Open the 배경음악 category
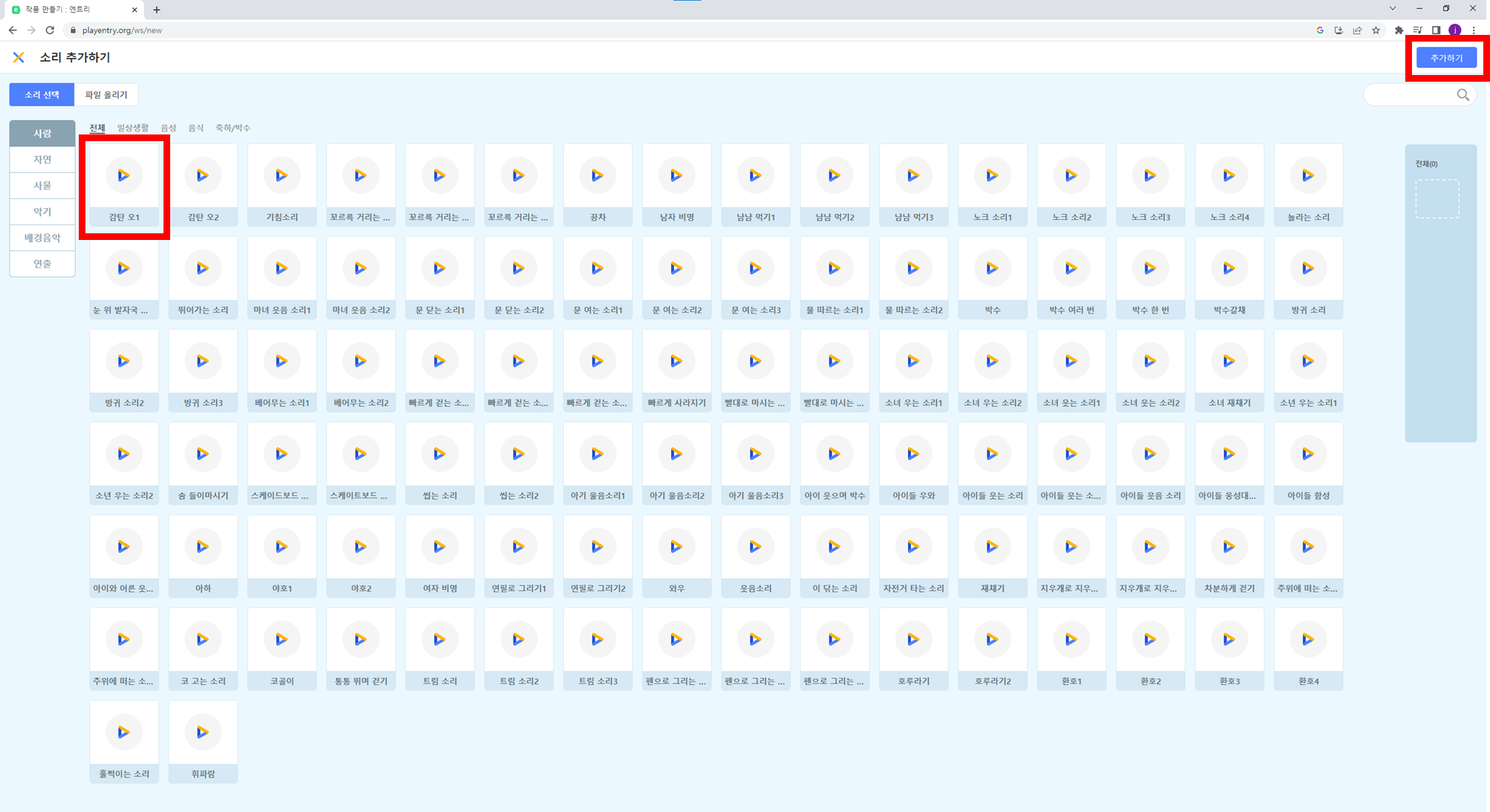1490x812 pixels. 42,238
